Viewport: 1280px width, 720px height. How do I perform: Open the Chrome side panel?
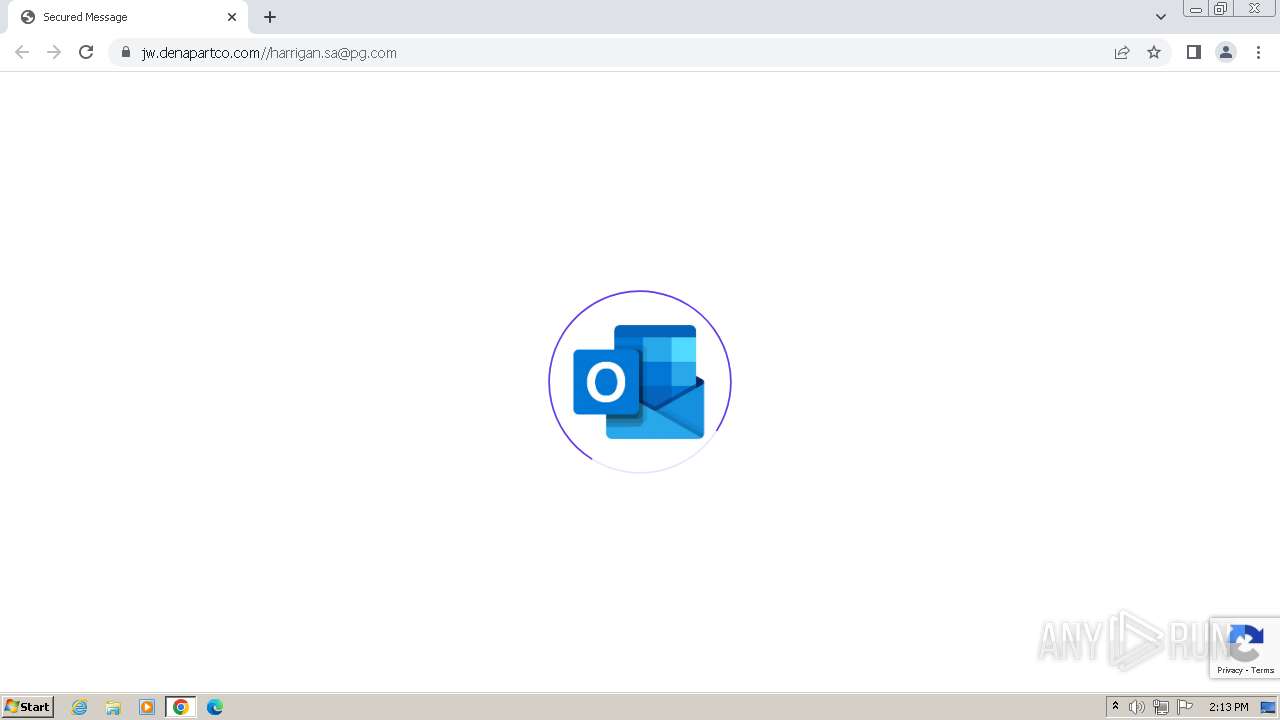point(1193,52)
